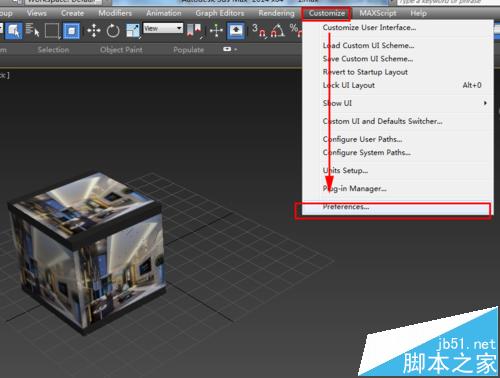Select Revert to Startup Layout
Viewport: 500px width, 378px height.
(398, 72)
